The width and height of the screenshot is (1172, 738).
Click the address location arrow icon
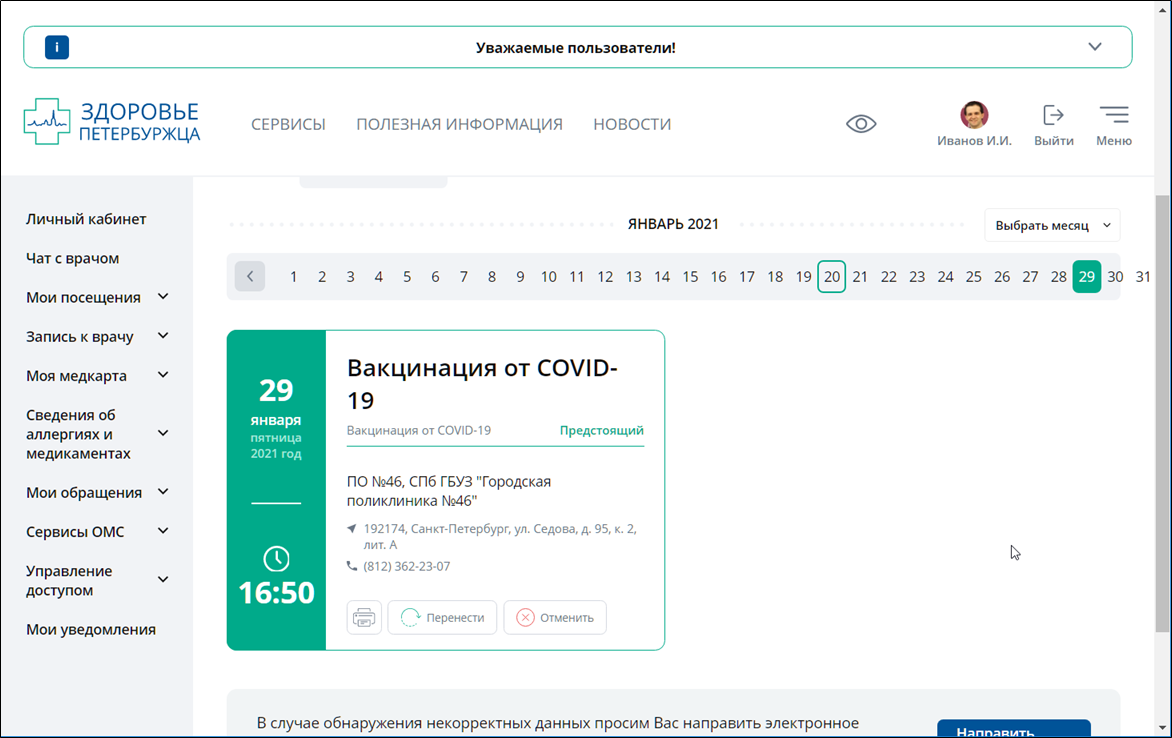pyautogui.click(x=352, y=529)
